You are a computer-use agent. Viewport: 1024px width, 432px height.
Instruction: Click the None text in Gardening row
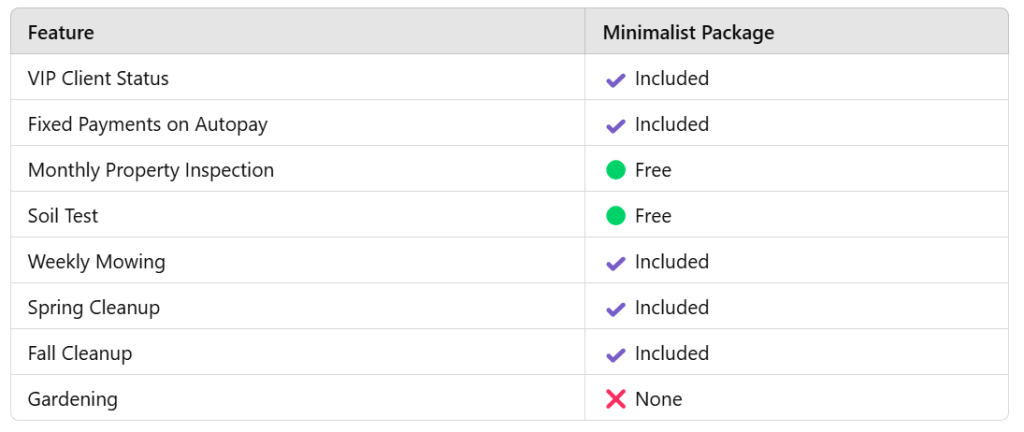pyautogui.click(x=658, y=399)
